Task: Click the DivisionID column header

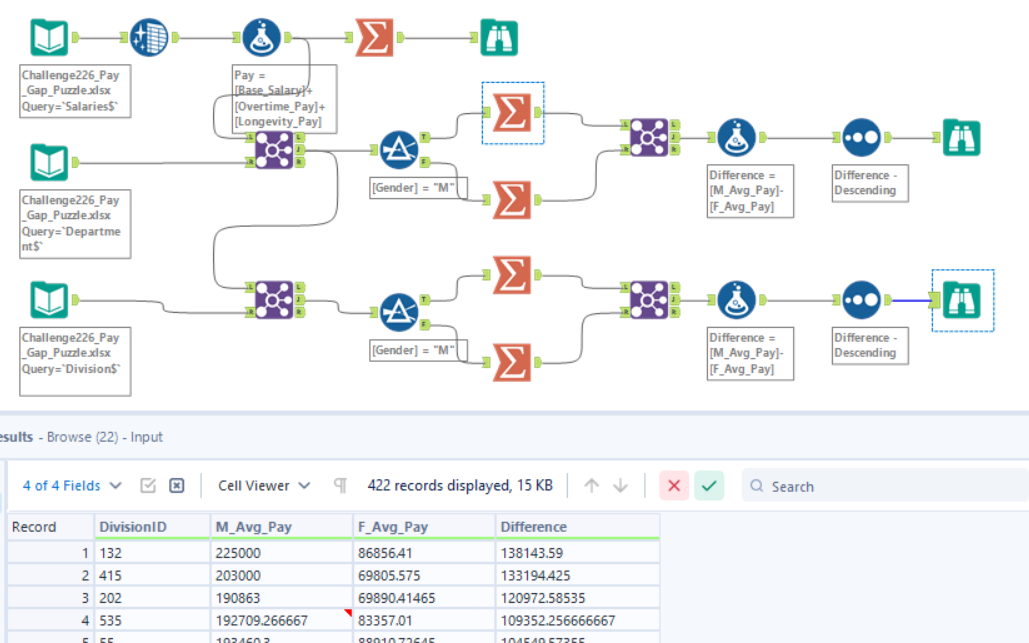Action: pyautogui.click(x=152, y=527)
